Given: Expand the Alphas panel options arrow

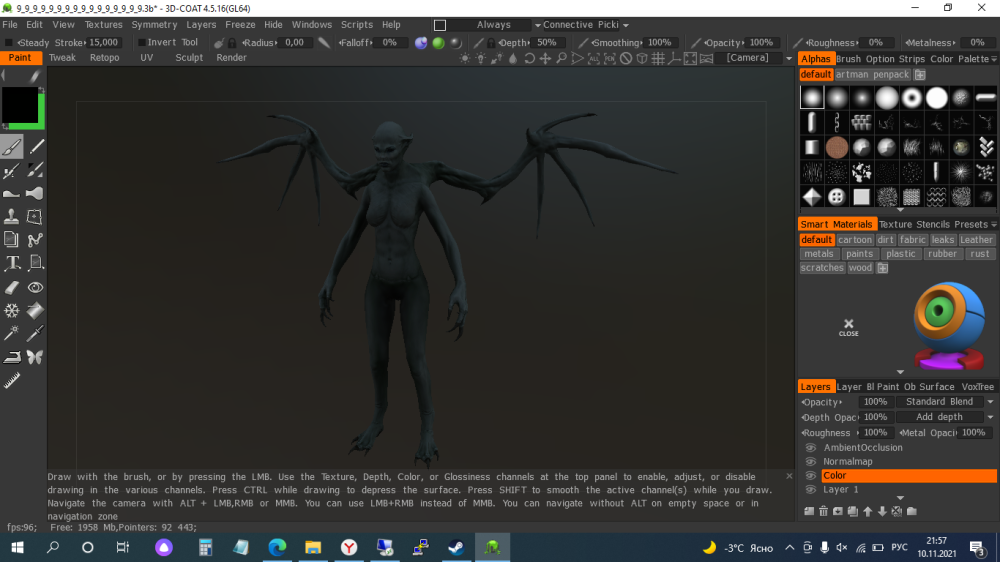Looking at the screenshot, I should coord(994,59).
